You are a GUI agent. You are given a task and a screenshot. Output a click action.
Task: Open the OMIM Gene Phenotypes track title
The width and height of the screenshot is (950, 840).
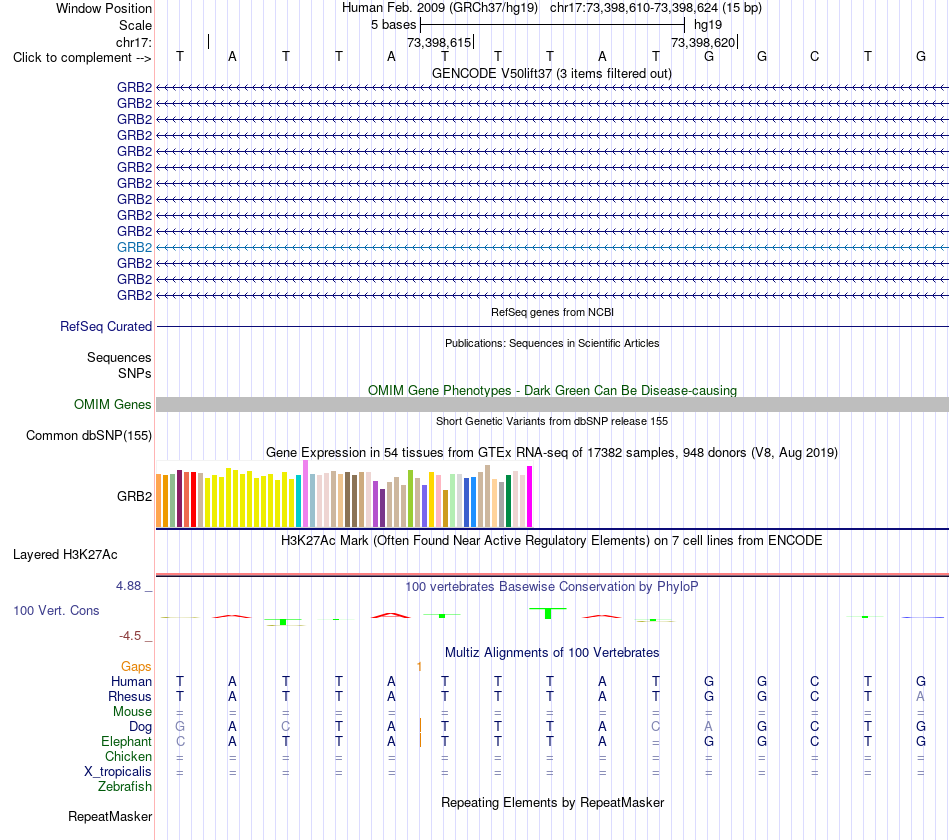click(x=552, y=390)
